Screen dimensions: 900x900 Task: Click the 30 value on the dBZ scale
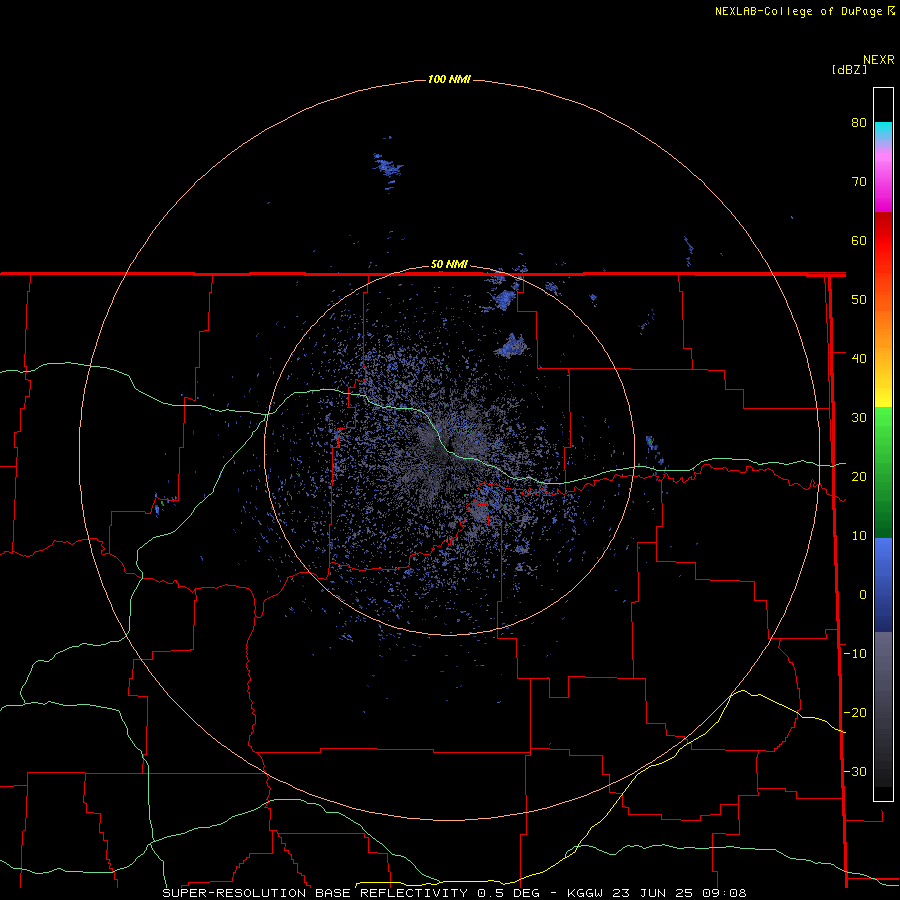click(x=859, y=418)
